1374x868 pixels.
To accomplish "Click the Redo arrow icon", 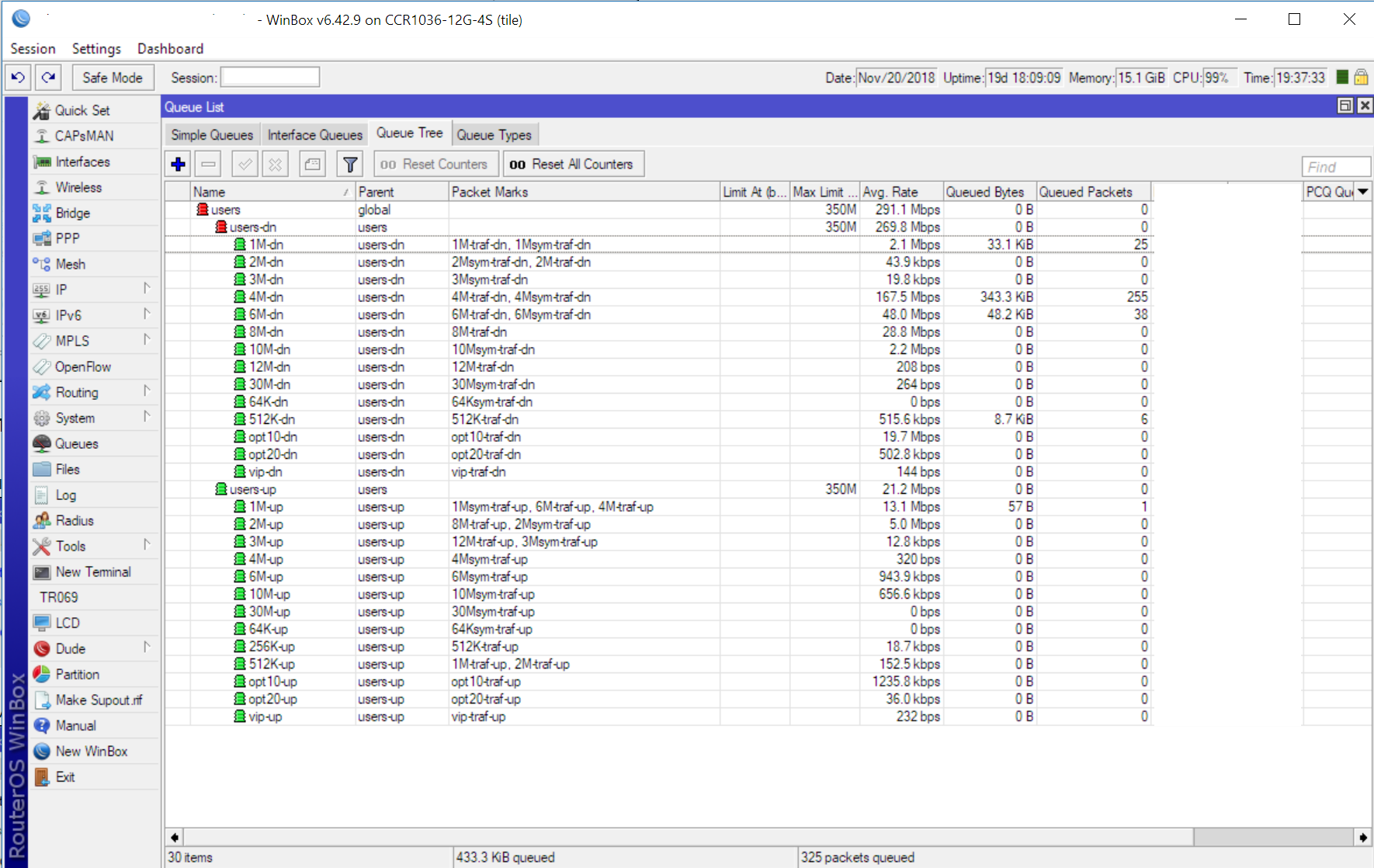I will [48, 78].
